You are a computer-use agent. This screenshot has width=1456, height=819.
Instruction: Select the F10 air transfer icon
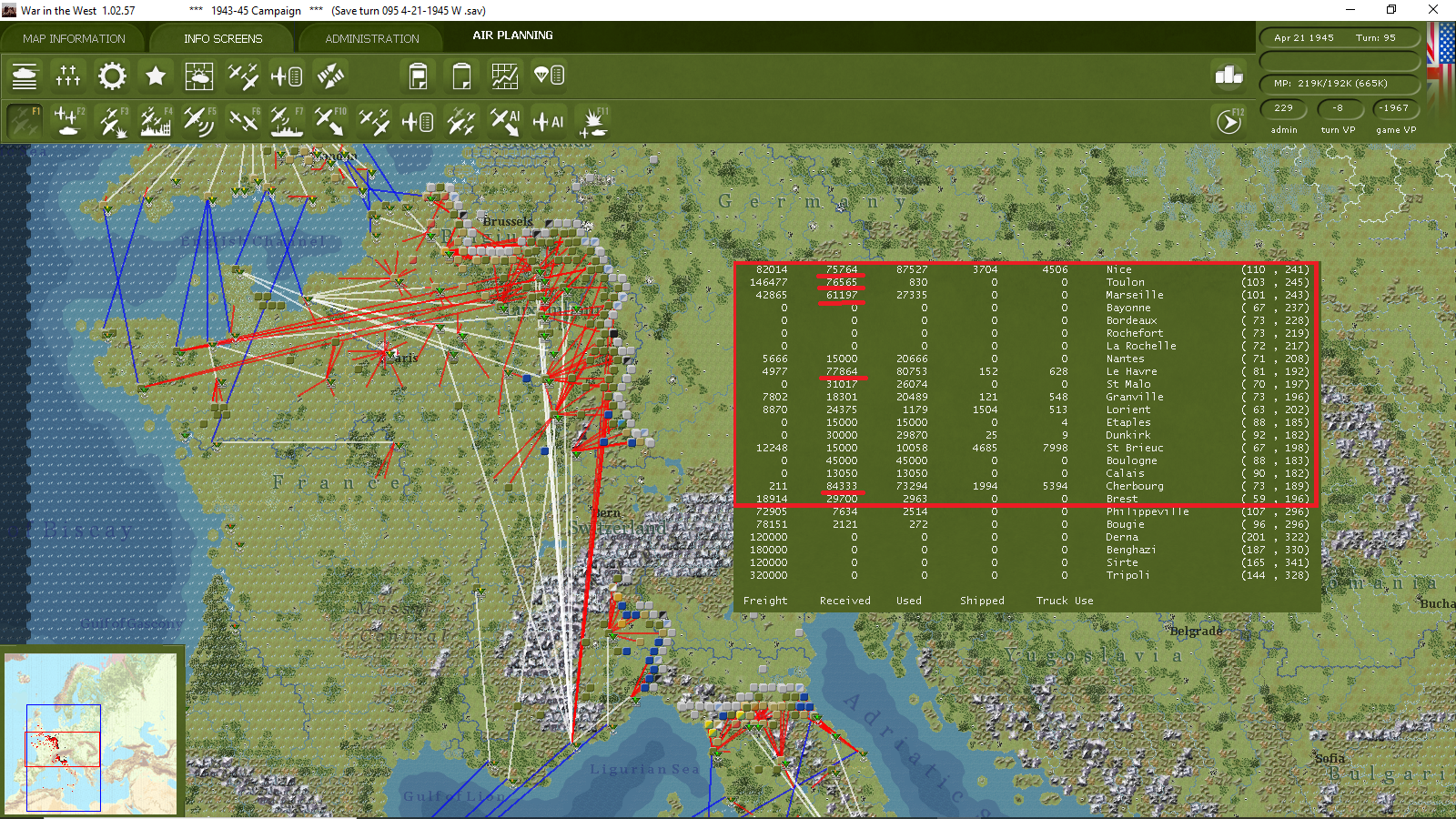point(330,121)
